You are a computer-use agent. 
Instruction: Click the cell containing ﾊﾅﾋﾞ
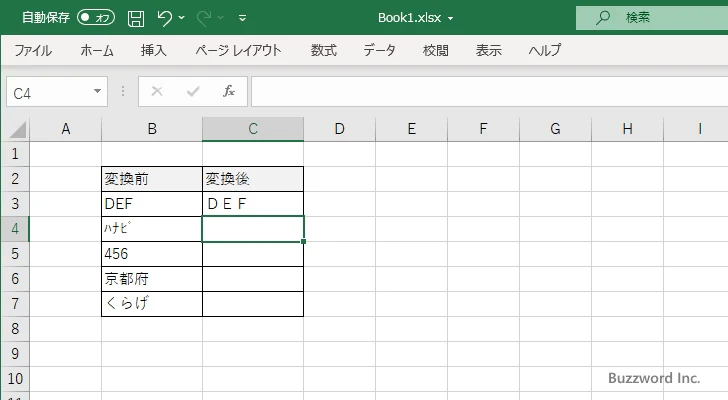tap(152, 229)
